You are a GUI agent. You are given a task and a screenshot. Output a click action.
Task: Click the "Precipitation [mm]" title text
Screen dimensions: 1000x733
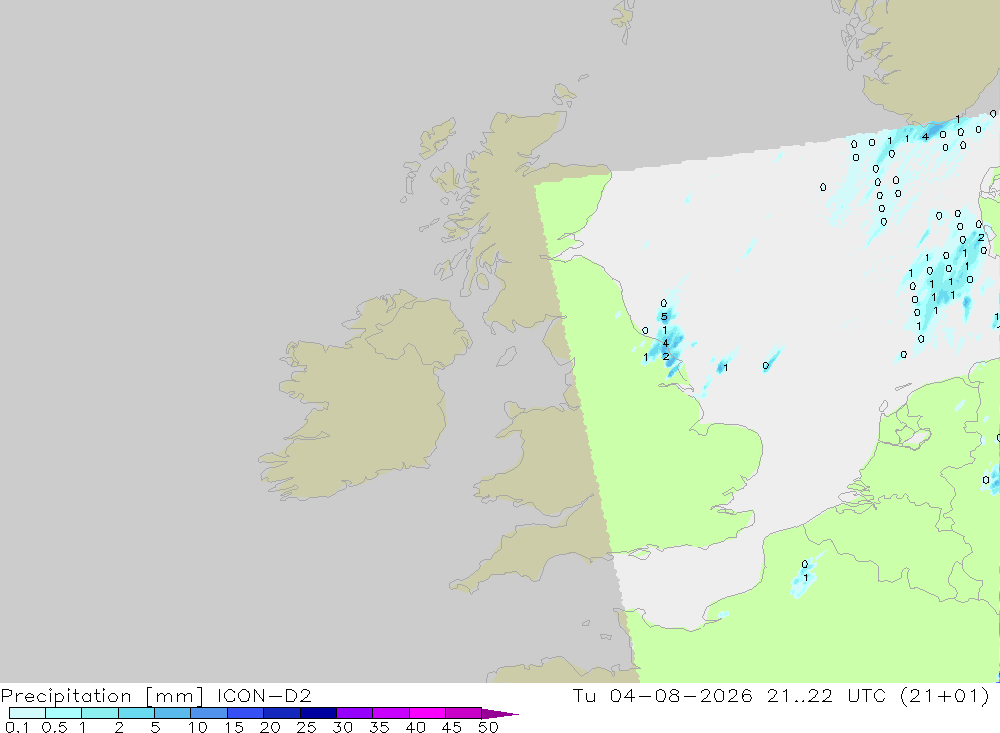[x=103, y=696]
